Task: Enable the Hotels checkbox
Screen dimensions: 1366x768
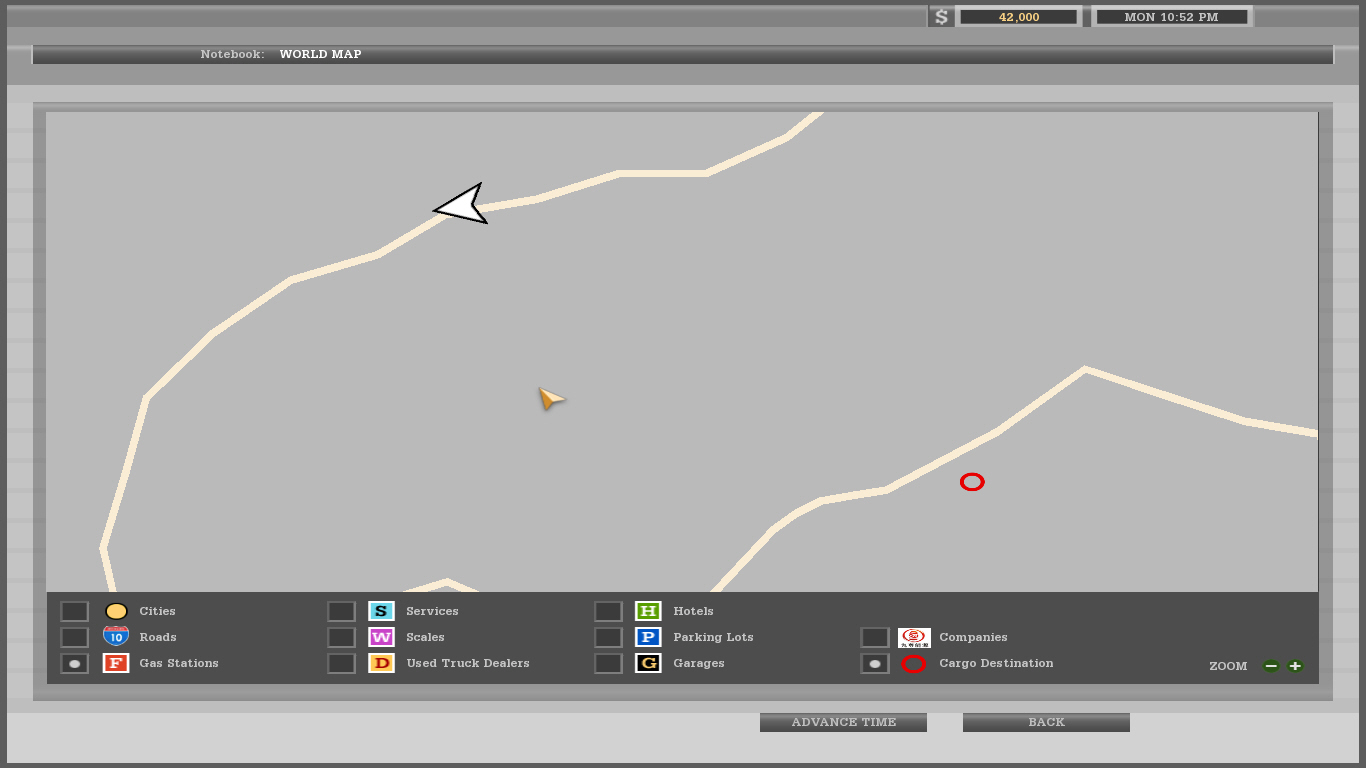Action: [x=608, y=611]
